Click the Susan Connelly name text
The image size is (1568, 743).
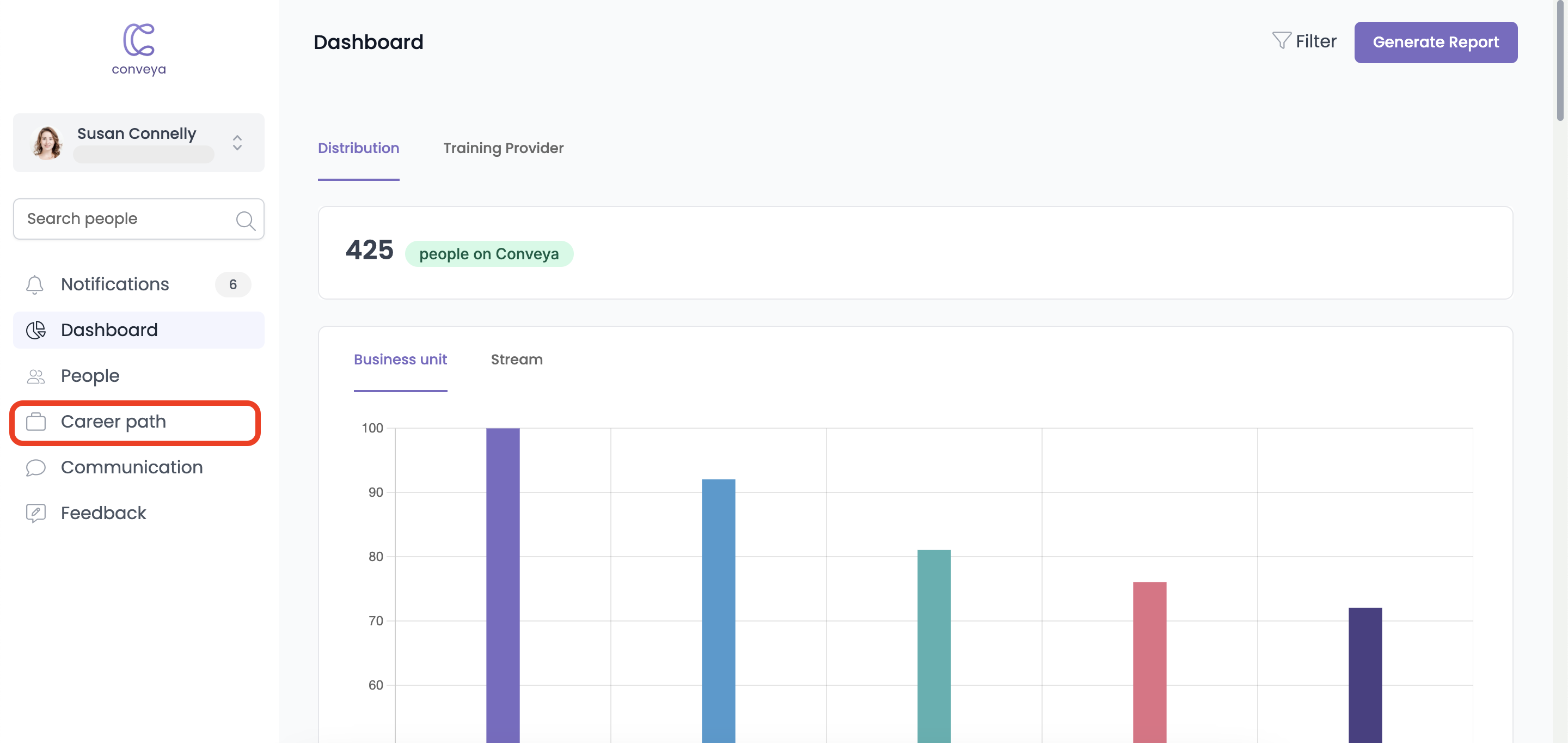pyautogui.click(x=136, y=133)
